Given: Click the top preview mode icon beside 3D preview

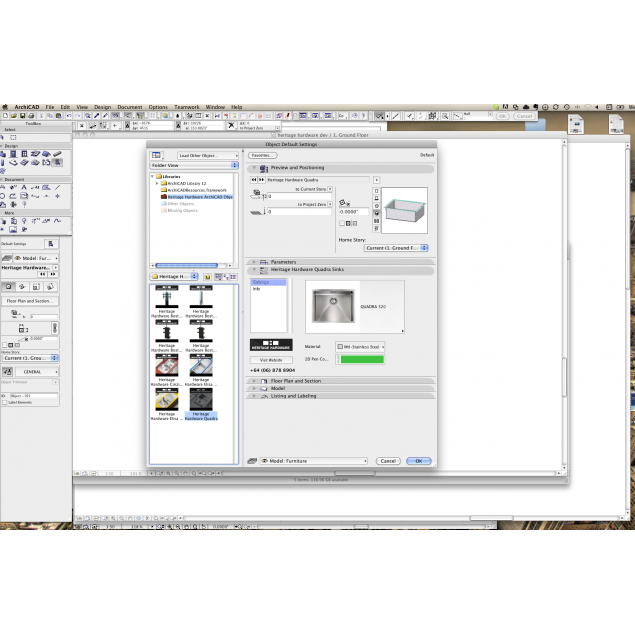Looking at the screenshot, I should (x=377, y=191).
